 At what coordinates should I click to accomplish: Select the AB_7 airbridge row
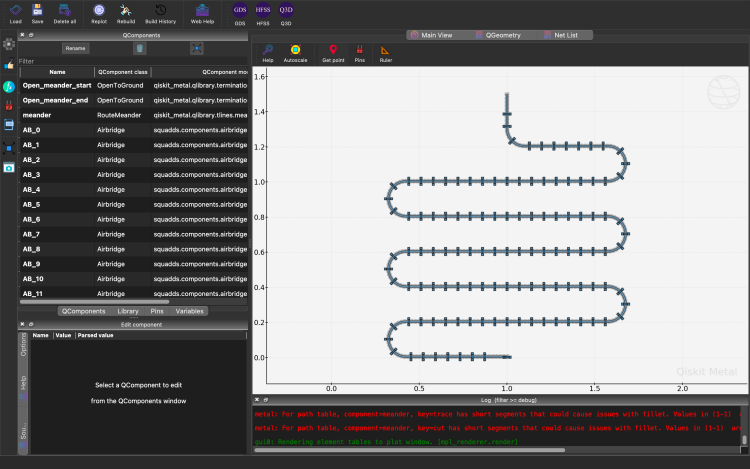tap(134, 234)
